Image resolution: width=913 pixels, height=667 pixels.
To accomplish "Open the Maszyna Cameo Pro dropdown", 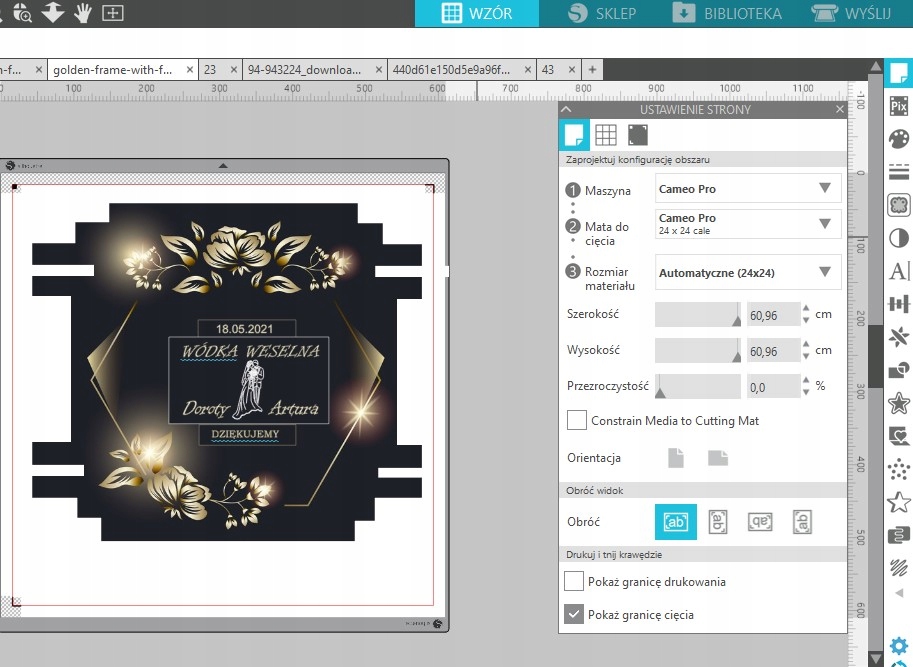I will pos(748,189).
